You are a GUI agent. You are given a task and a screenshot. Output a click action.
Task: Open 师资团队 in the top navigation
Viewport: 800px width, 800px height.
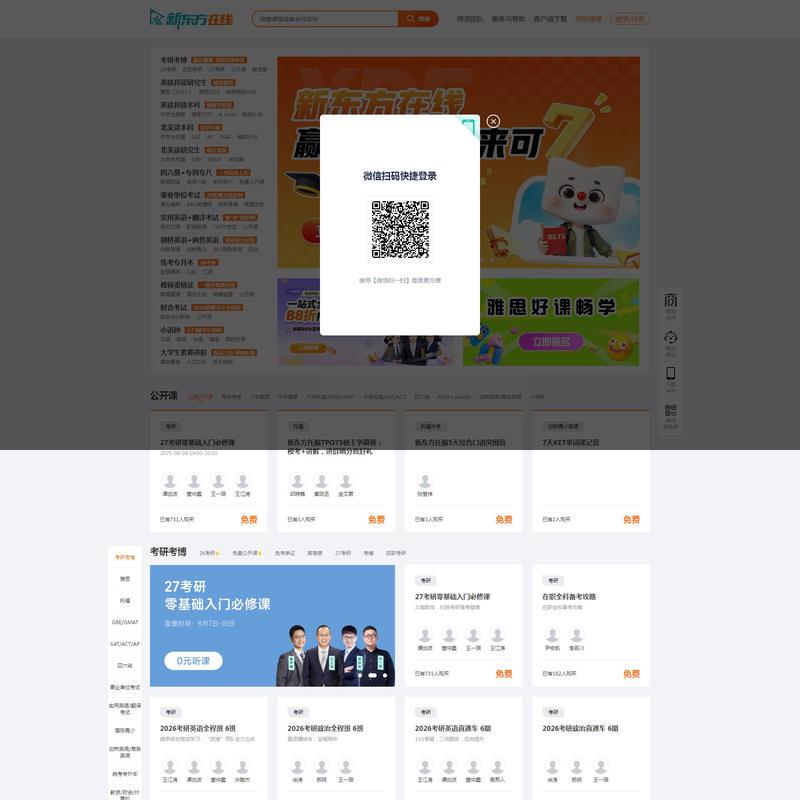coord(469,19)
